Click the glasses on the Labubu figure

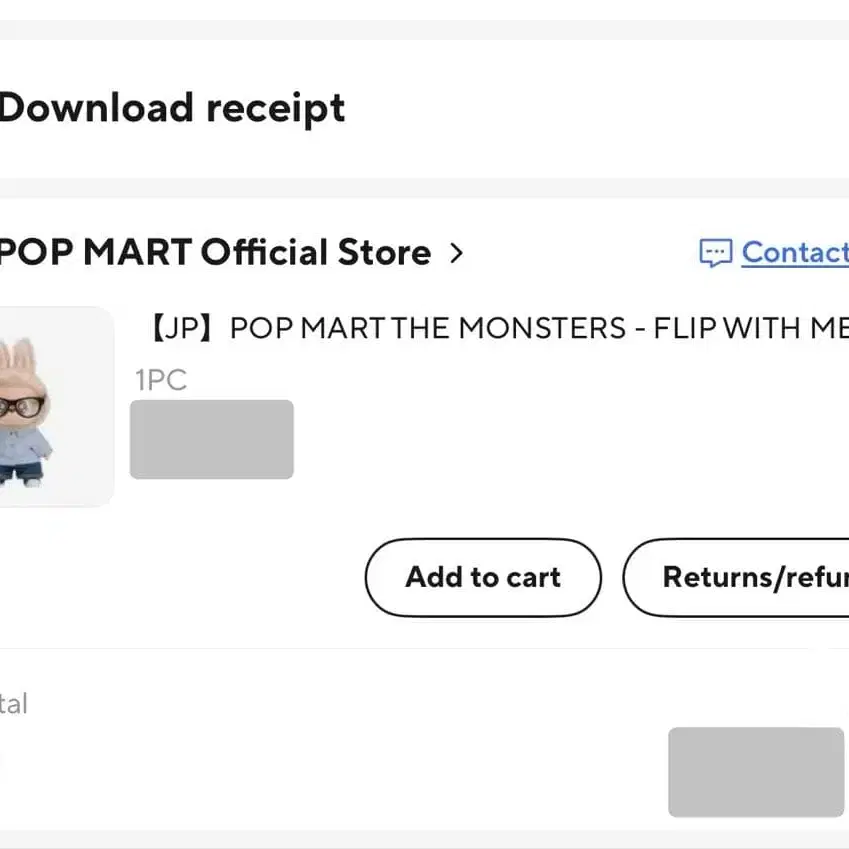[20, 406]
